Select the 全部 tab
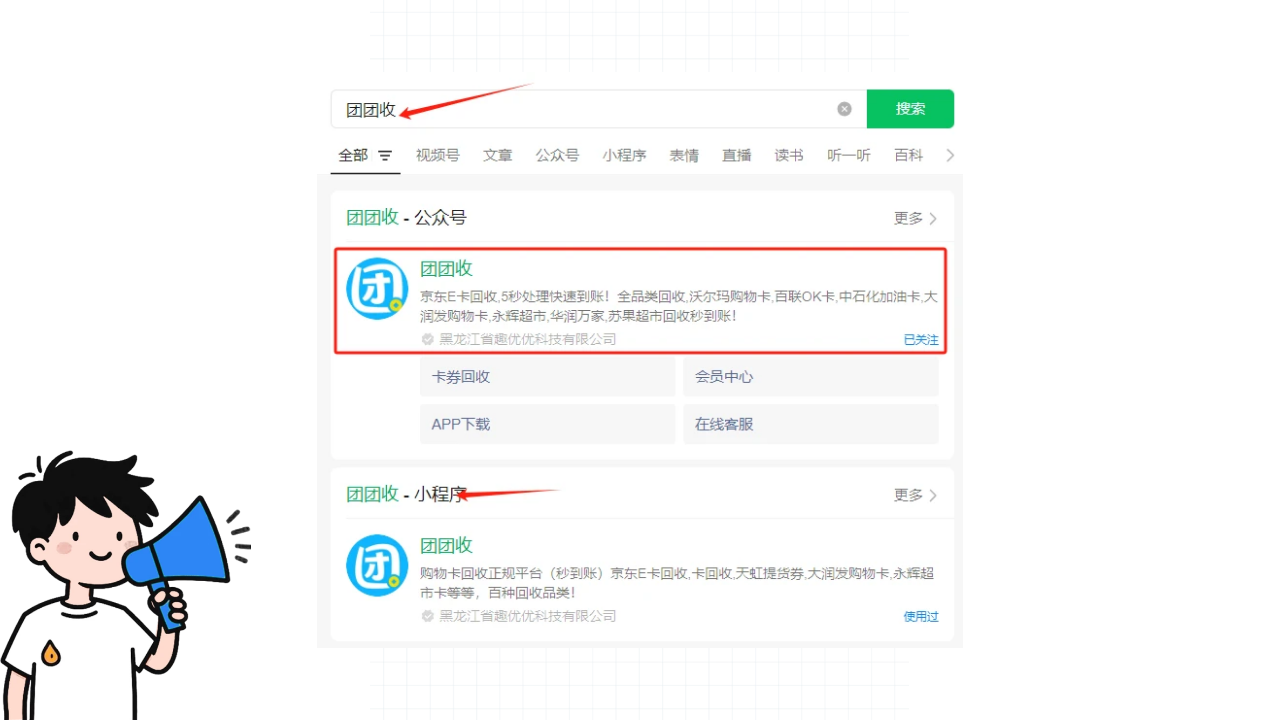 353,155
